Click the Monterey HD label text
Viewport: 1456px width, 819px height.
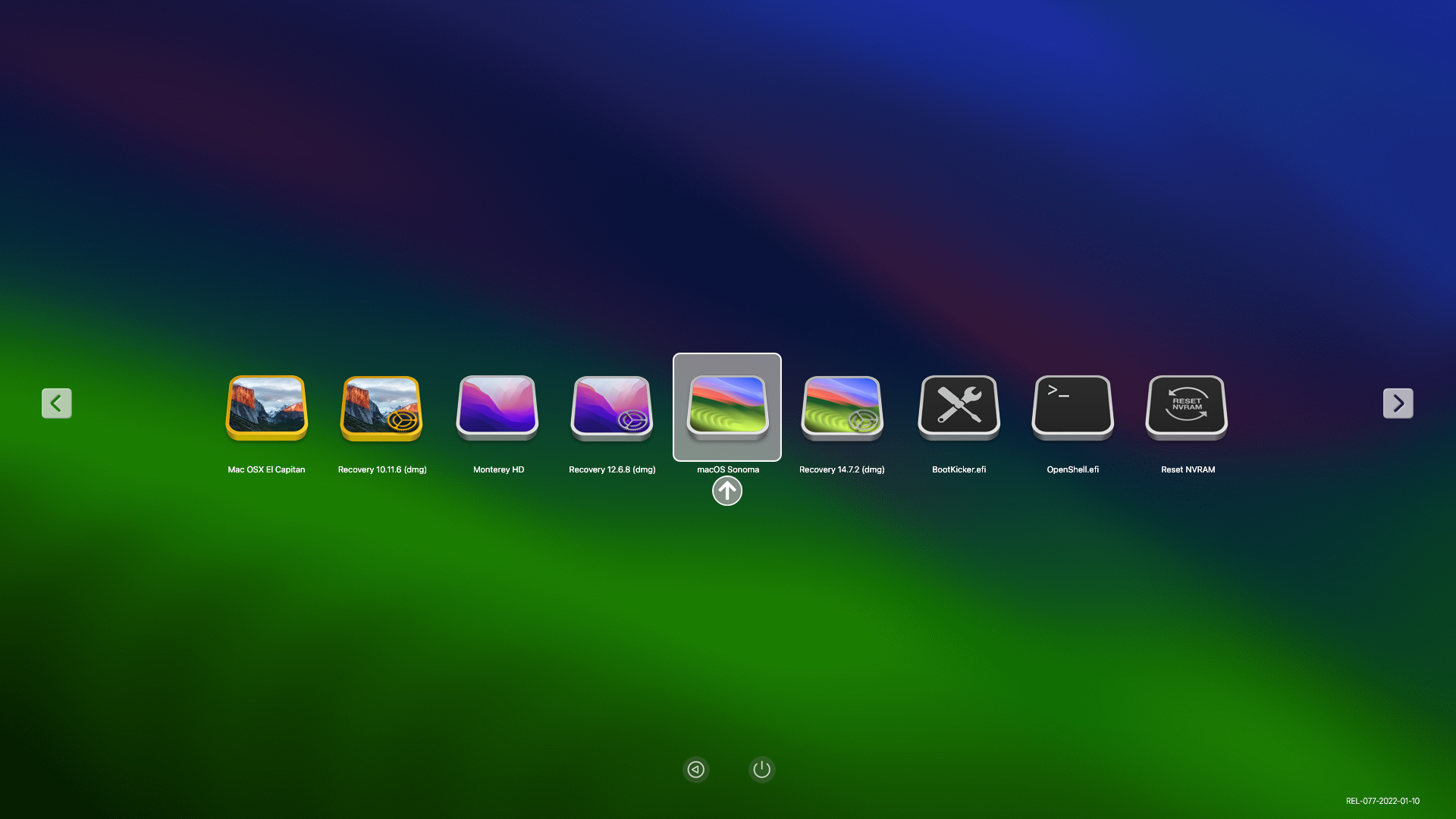[498, 469]
